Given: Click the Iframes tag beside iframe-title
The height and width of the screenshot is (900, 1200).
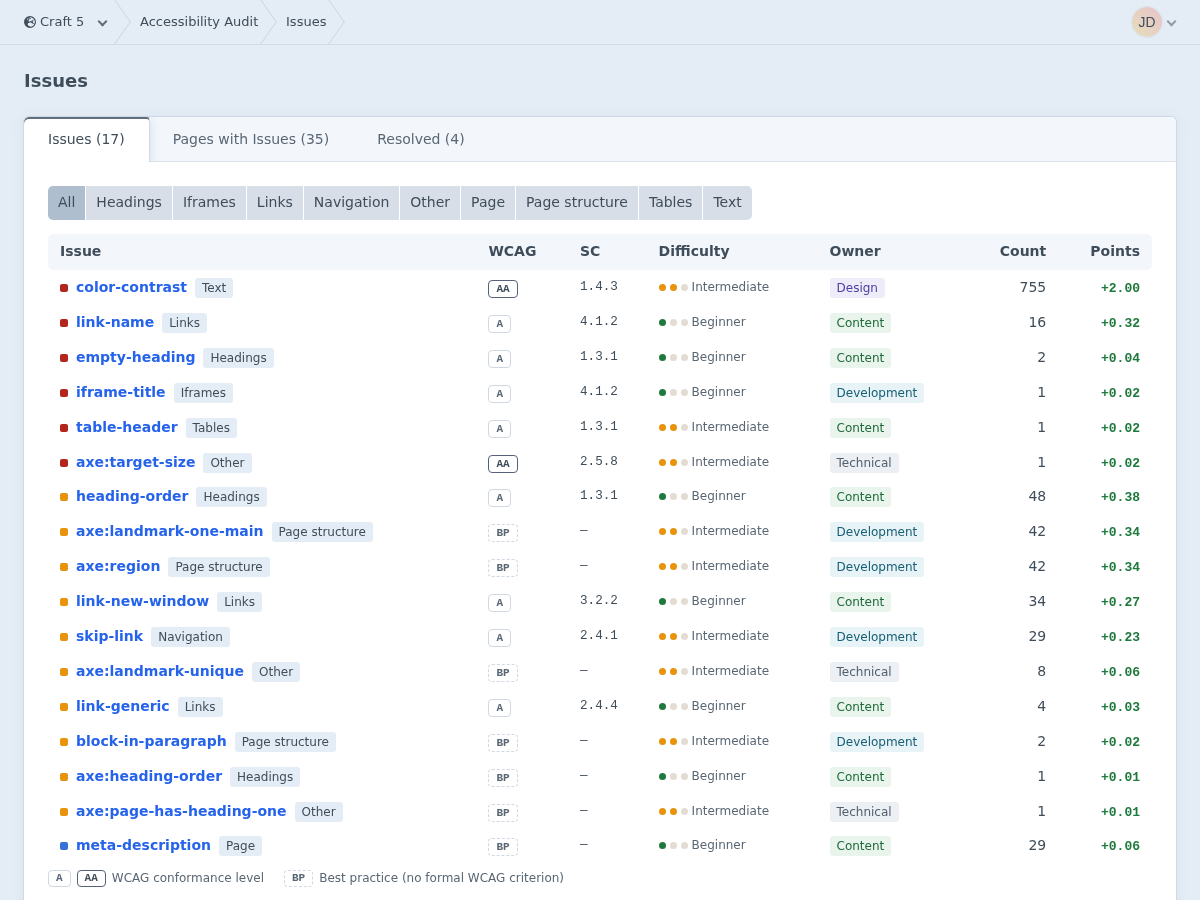Looking at the screenshot, I should click(203, 393).
